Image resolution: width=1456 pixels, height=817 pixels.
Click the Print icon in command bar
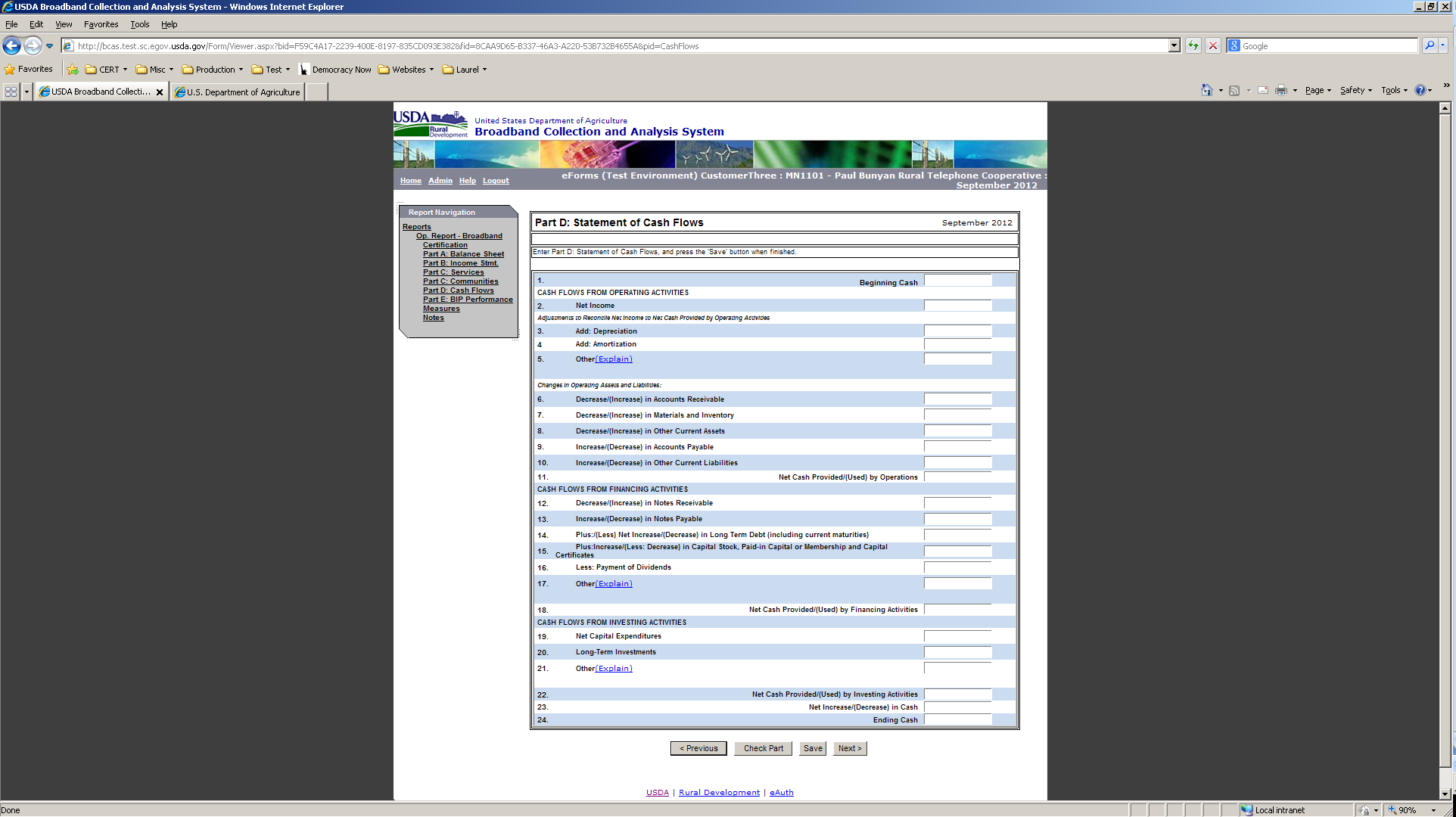point(1280,91)
